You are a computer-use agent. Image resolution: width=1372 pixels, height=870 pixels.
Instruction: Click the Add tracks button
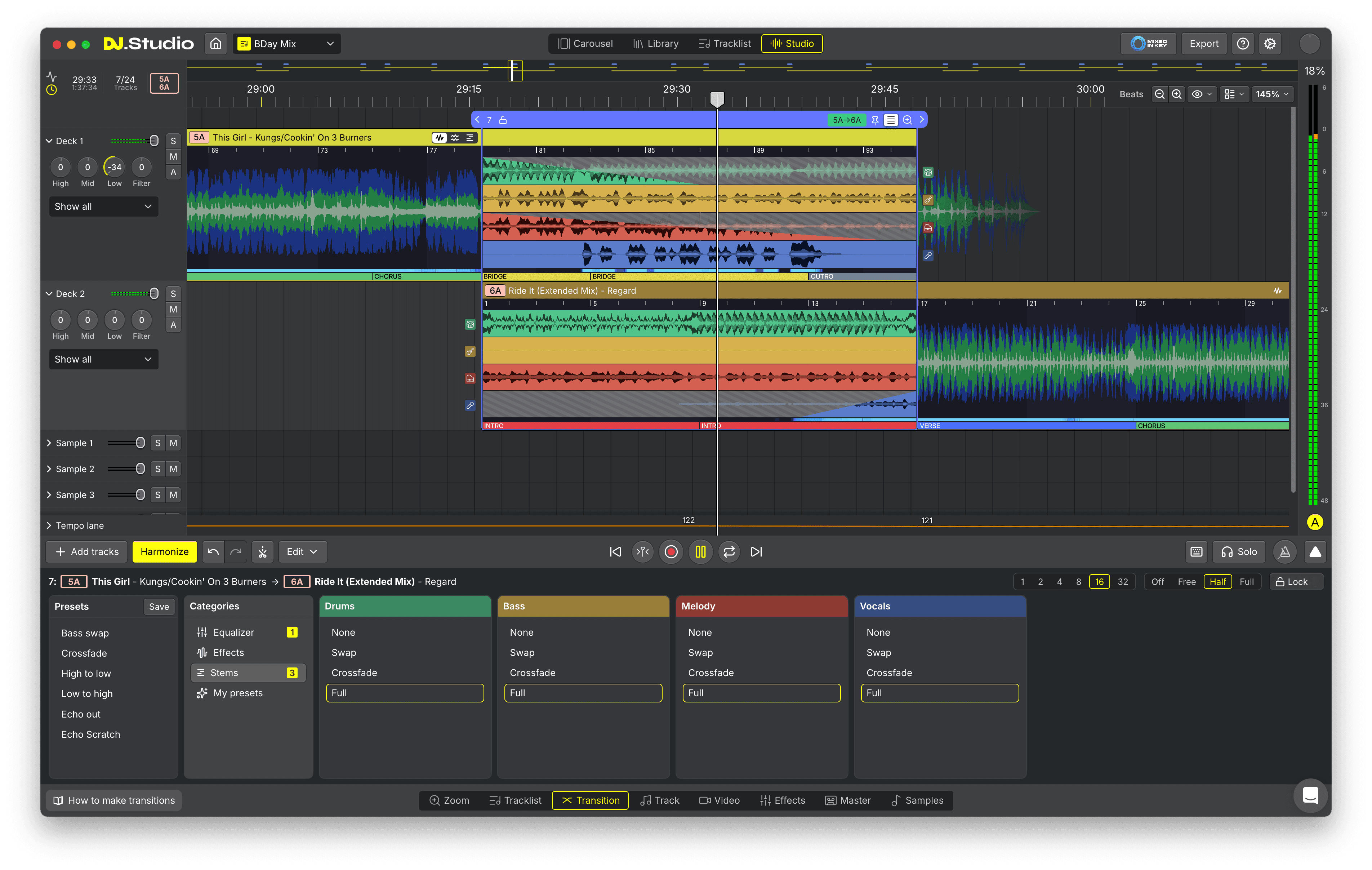[x=87, y=552]
